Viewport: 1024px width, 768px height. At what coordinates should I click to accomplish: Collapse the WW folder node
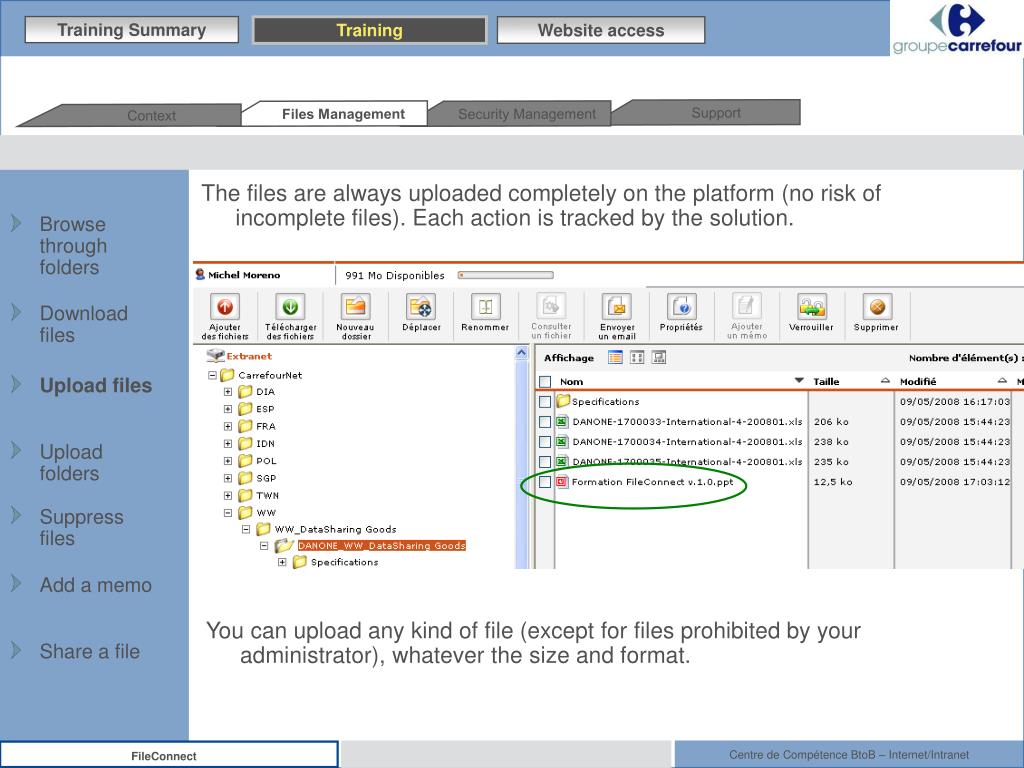[x=228, y=513]
